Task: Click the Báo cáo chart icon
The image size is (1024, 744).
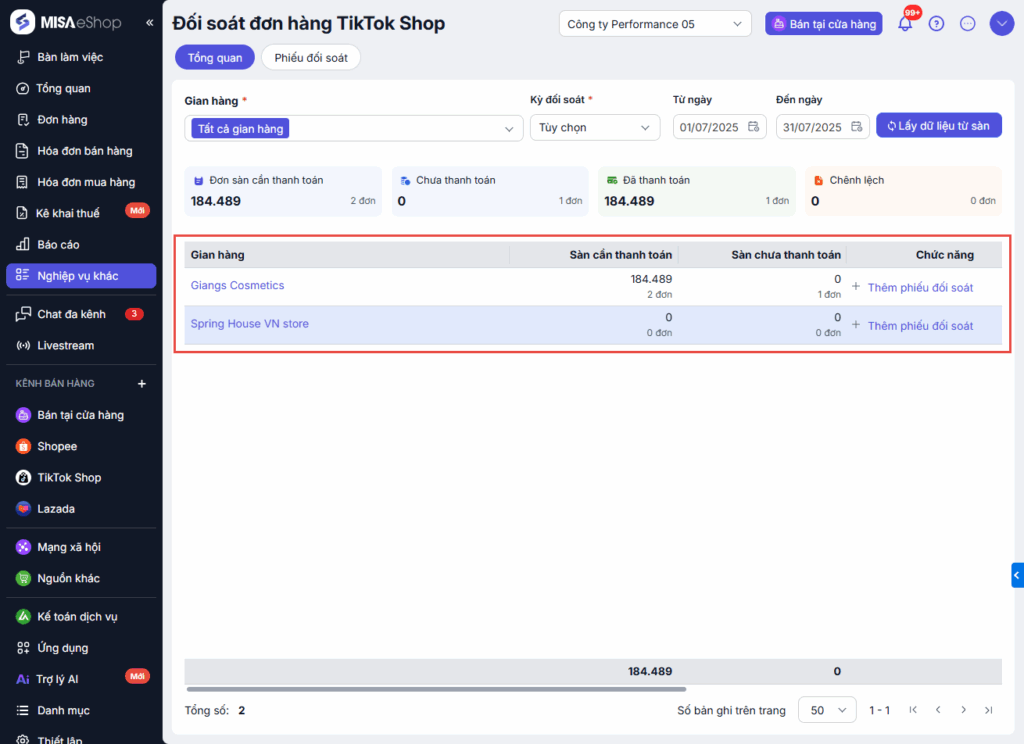Action: [23, 244]
